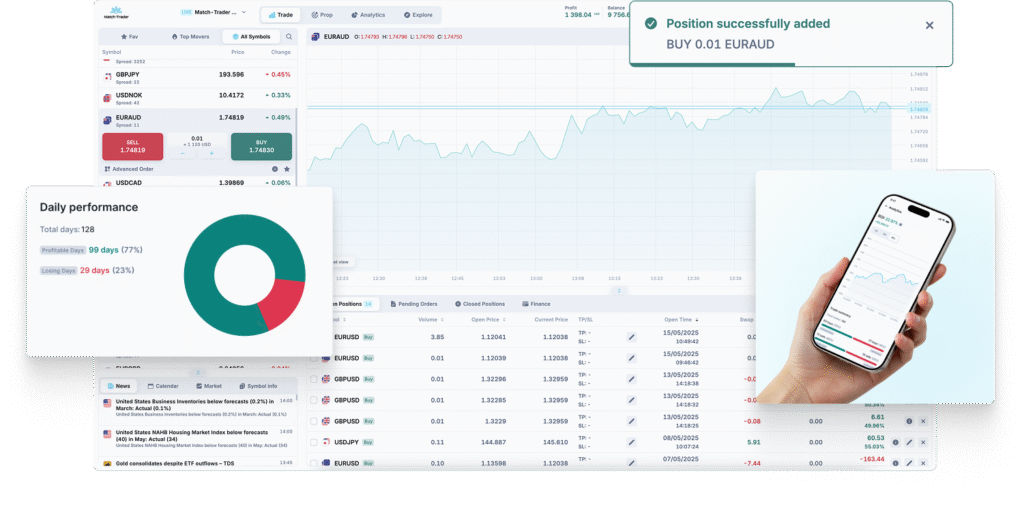
Task: Click the Match-Trader logo
Action: (116, 12)
